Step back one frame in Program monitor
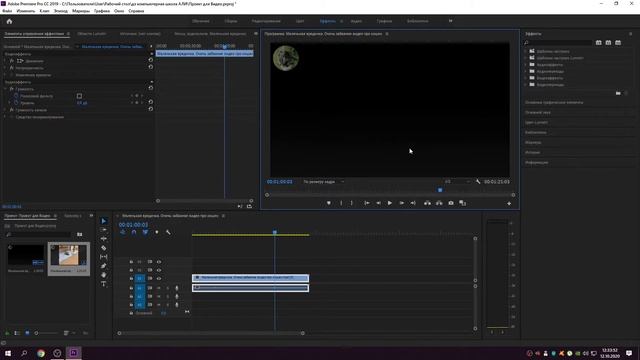This screenshot has width=640, height=360. [x=378, y=203]
